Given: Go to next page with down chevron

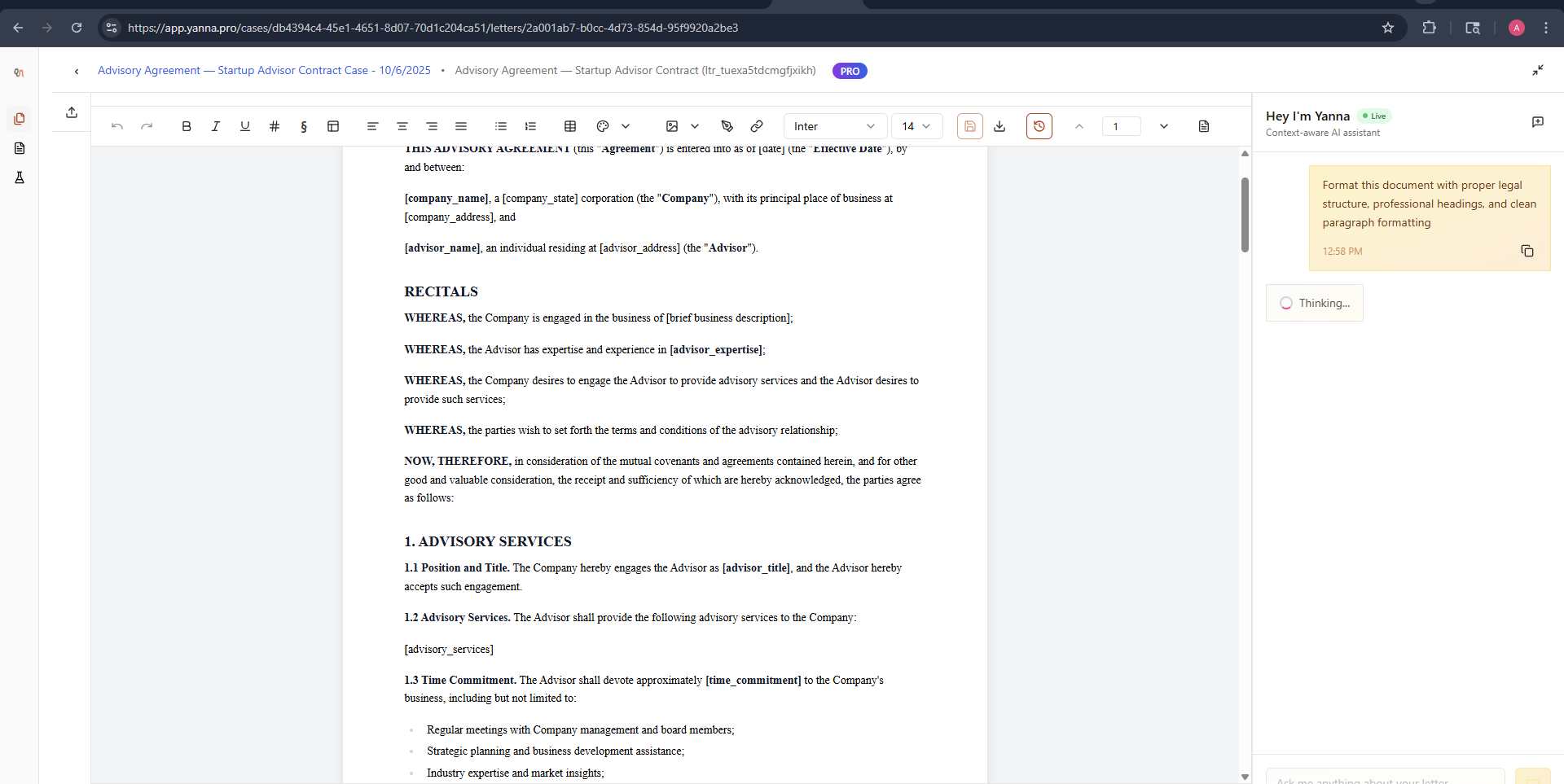Looking at the screenshot, I should (1164, 126).
